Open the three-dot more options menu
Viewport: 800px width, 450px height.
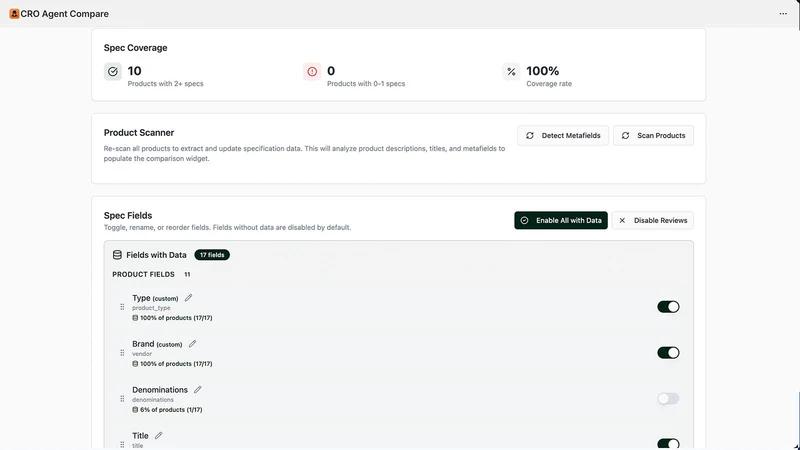click(x=783, y=14)
